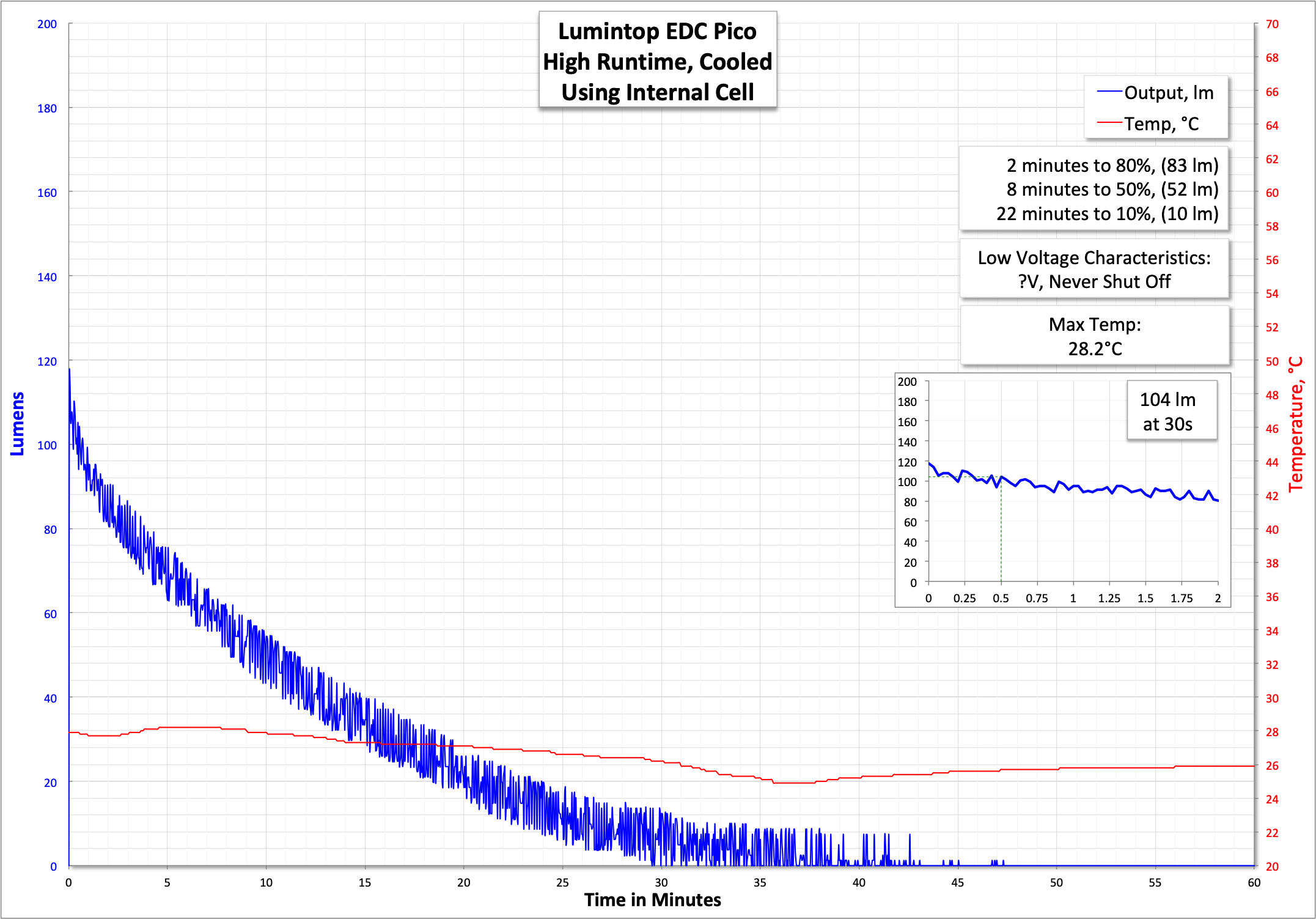The image size is (1316, 919).
Task: Click the 104 lm at 30s annotation
Action: 1171,411
